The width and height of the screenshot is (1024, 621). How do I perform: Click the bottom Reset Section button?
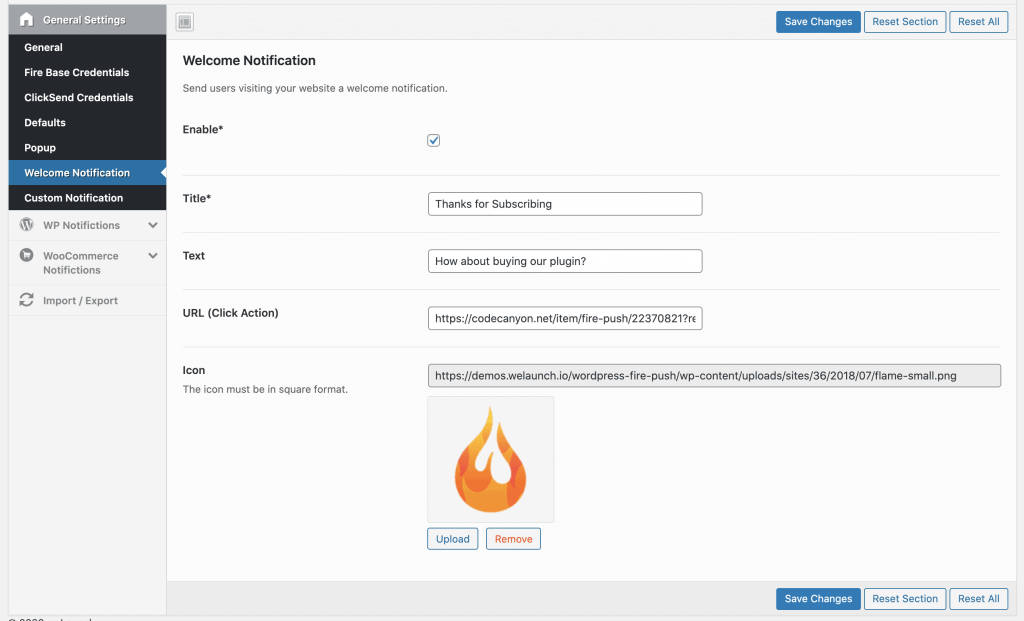pos(904,599)
